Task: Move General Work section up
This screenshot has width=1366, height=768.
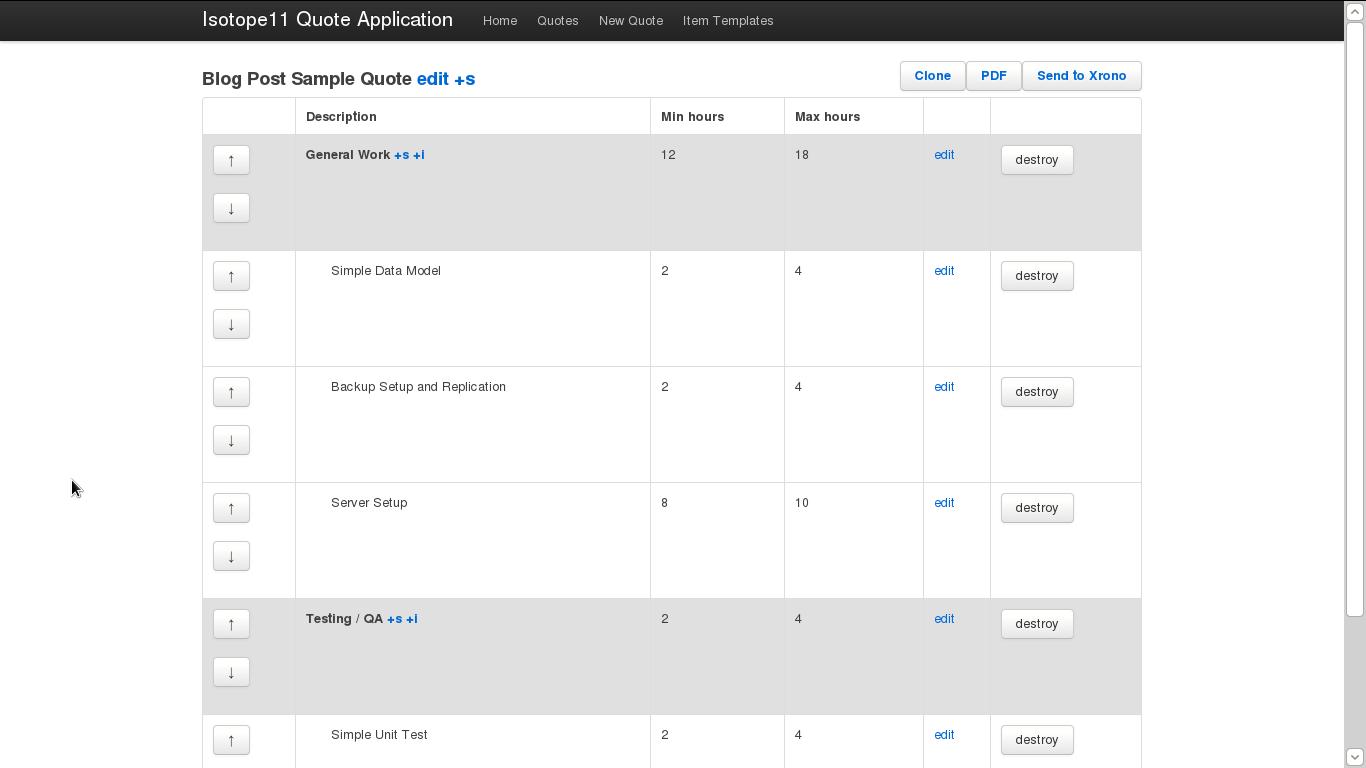Action: [x=231, y=160]
